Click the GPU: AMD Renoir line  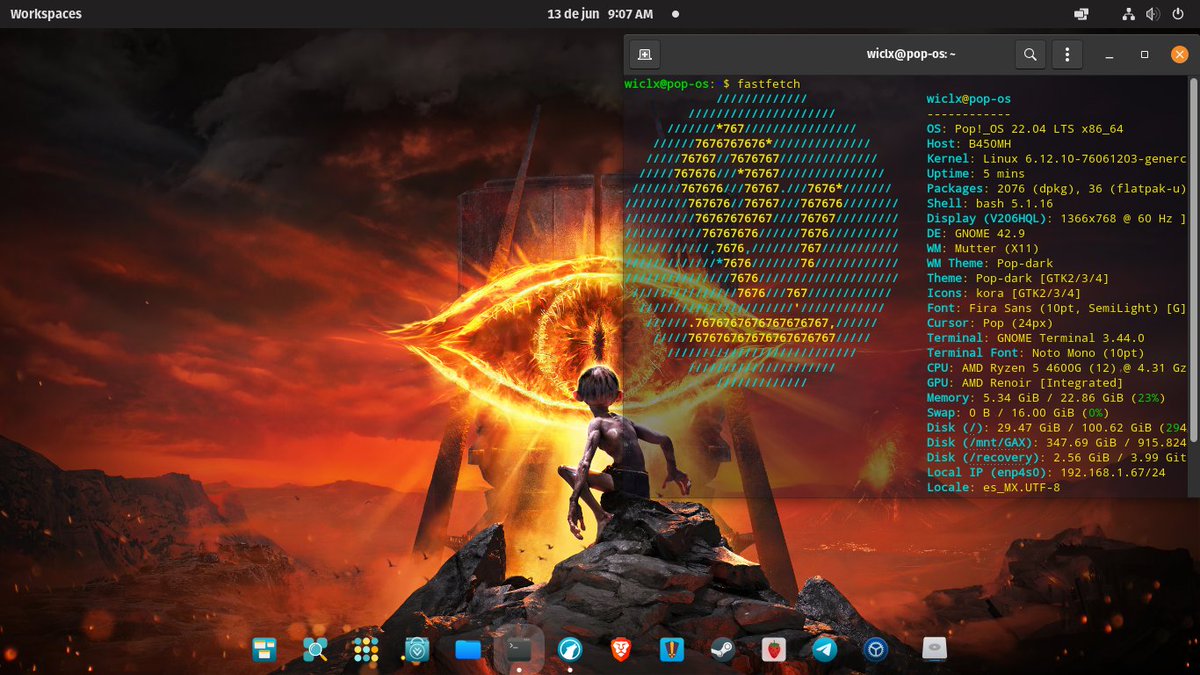coord(1025,383)
